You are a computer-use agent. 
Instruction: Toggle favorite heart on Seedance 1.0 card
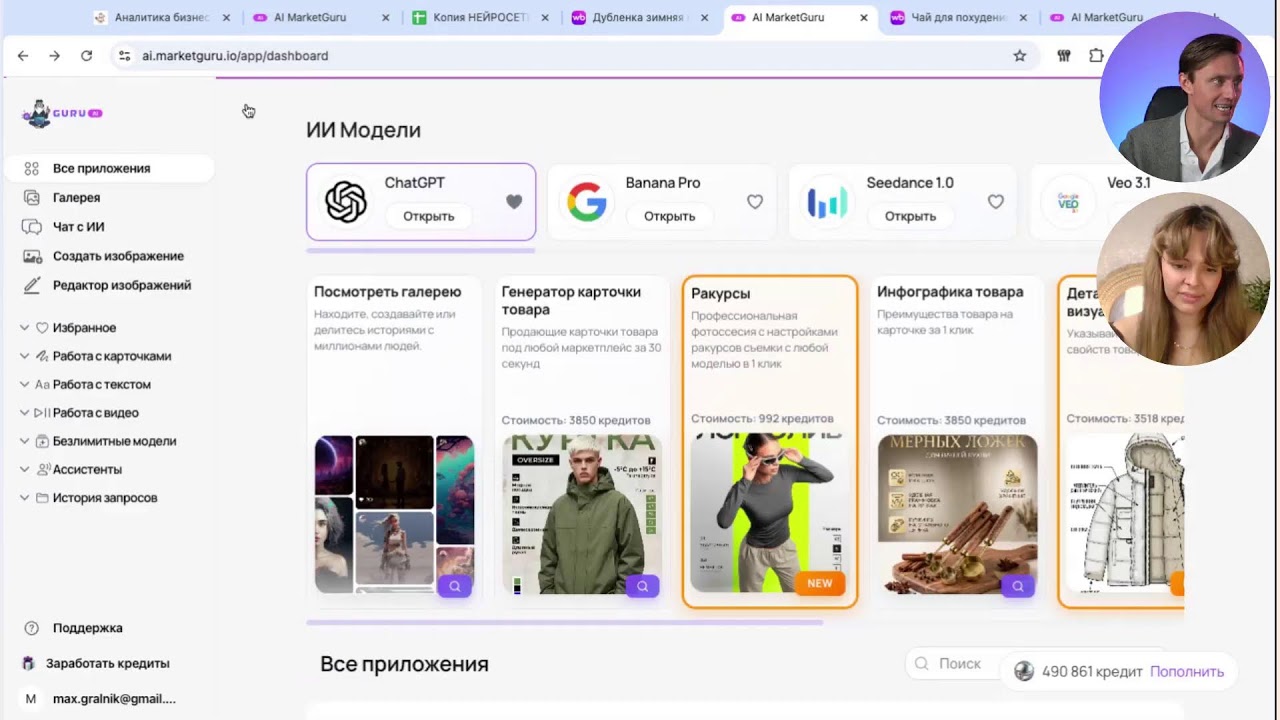pyautogui.click(x=996, y=202)
